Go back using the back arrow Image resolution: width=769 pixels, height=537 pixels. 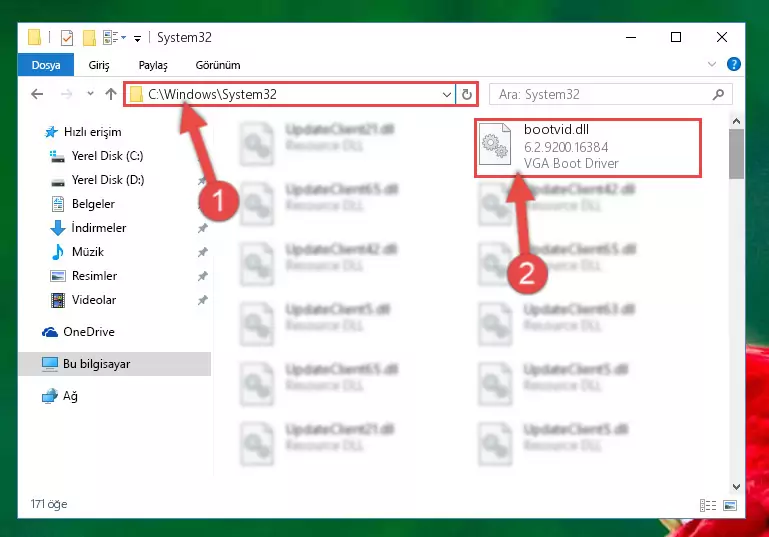point(37,94)
